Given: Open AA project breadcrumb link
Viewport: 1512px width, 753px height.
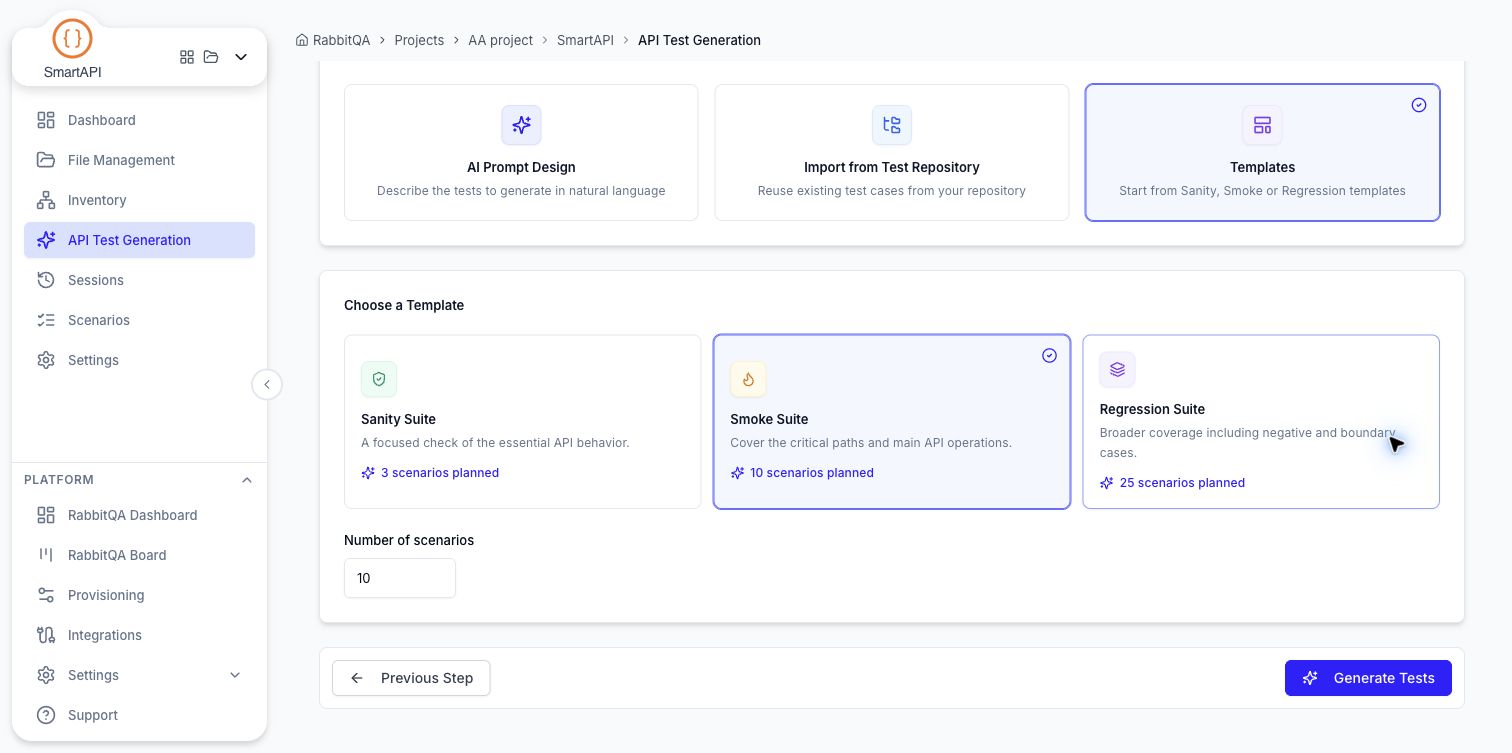Looking at the screenshot, I should [x=500, y=40].
